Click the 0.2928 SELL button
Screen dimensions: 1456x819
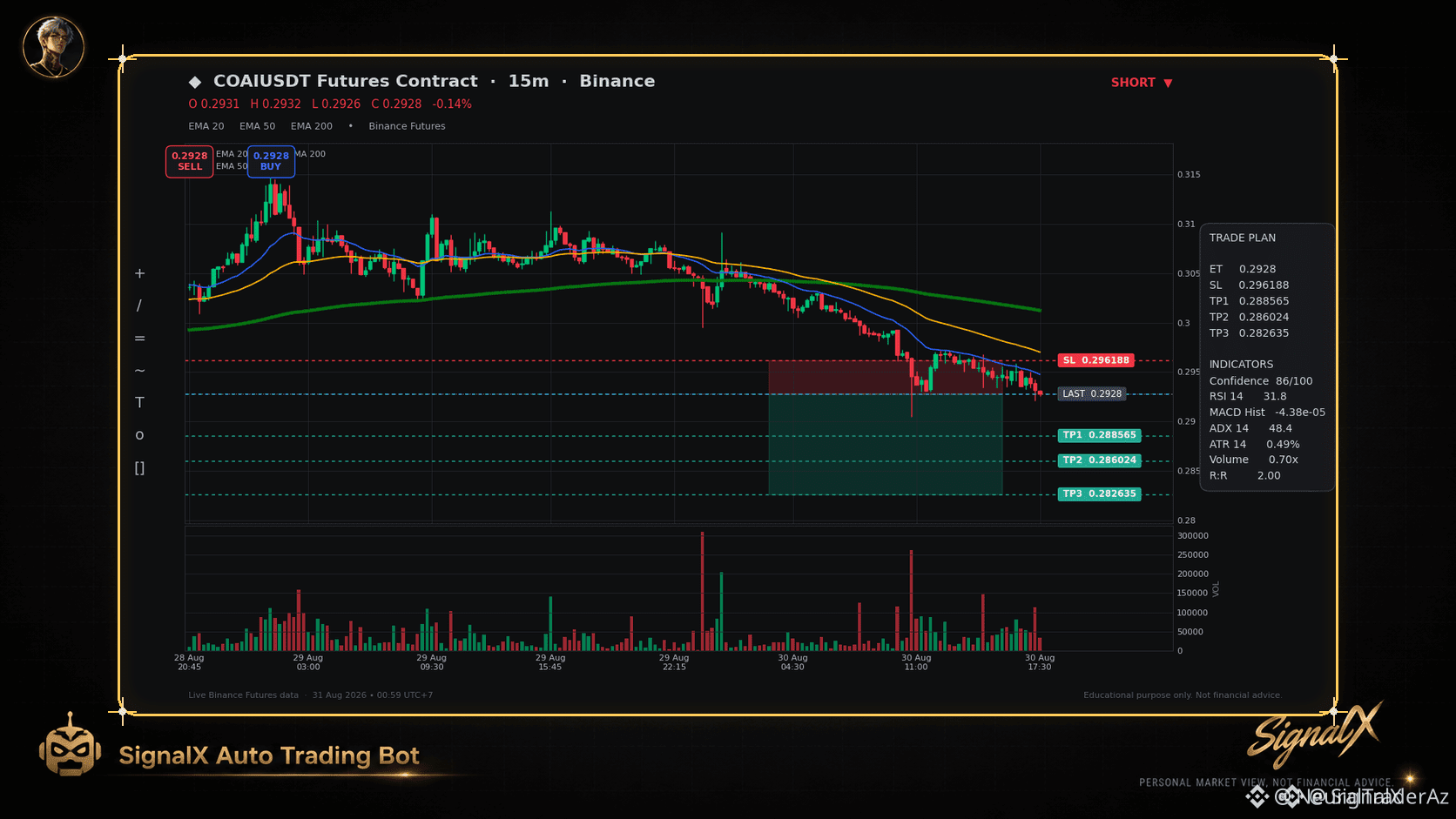tap(190, 161)
